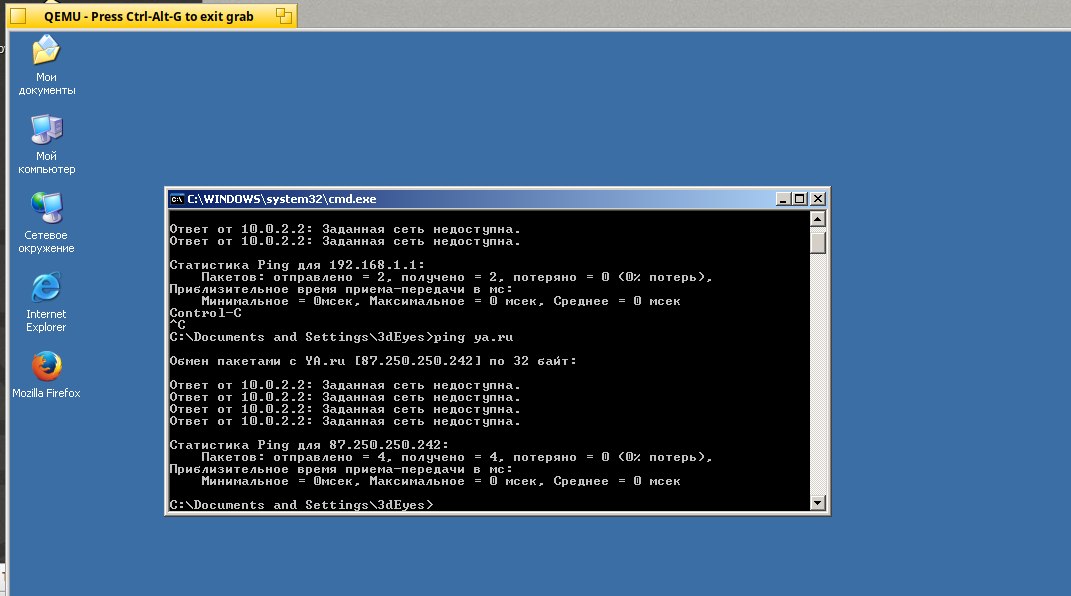Click the cmd.exe title bar text
This screenshot has width=1071, height=596.
[x=282, y=199]
